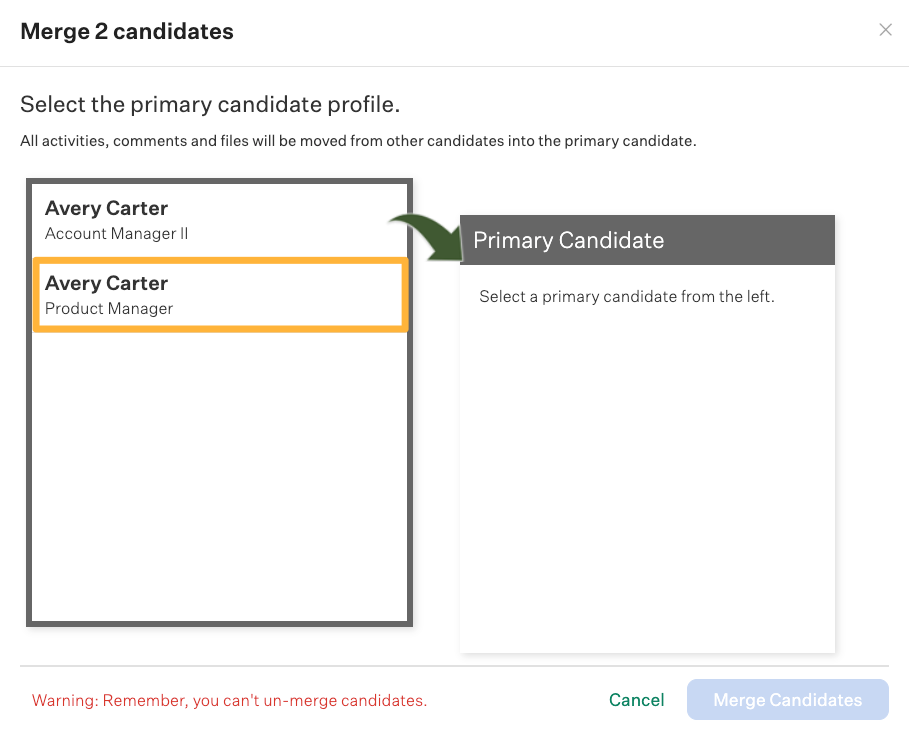Click the Primary Candidate panel header

[x=568, y=240]
